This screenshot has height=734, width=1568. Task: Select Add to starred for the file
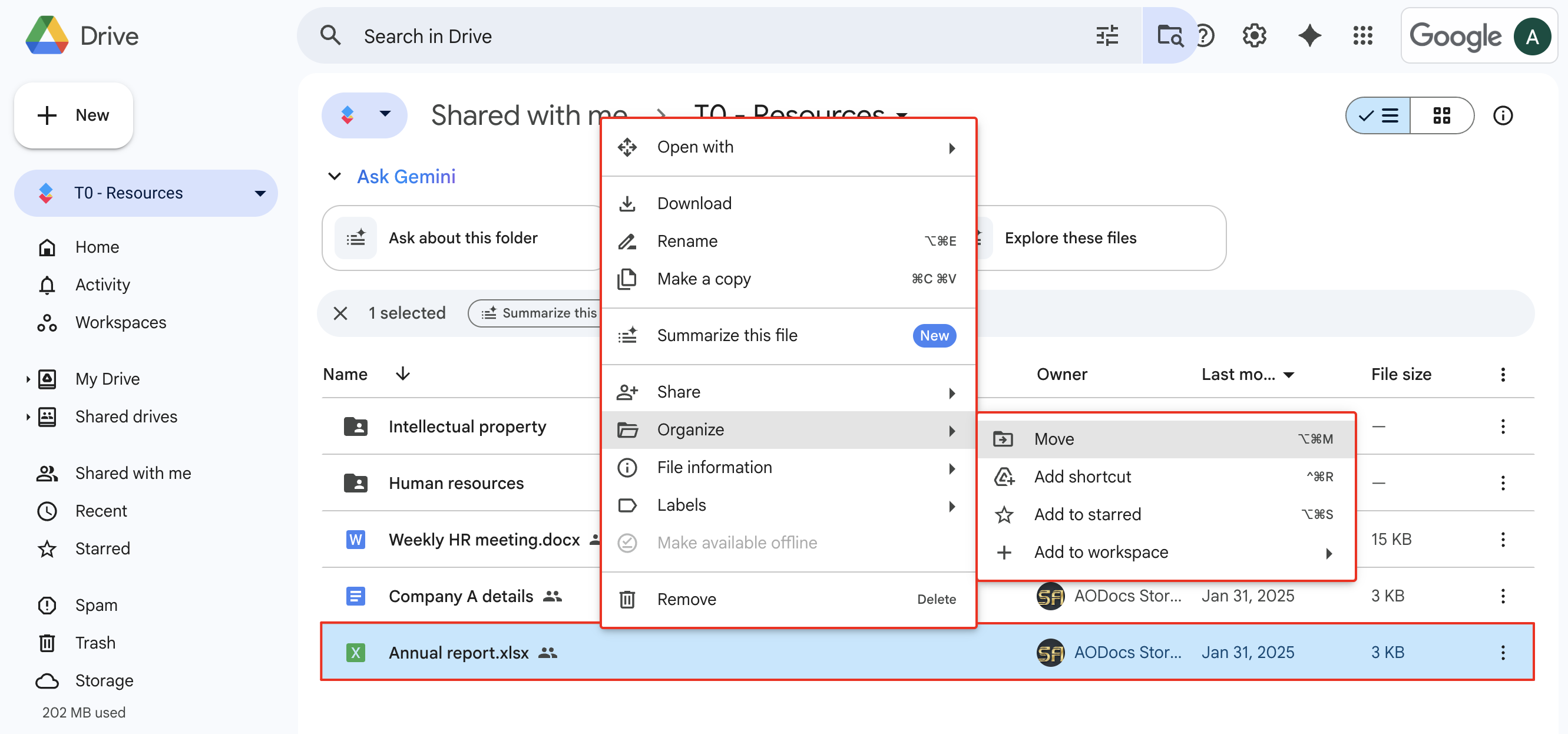tap(1087, 514)
